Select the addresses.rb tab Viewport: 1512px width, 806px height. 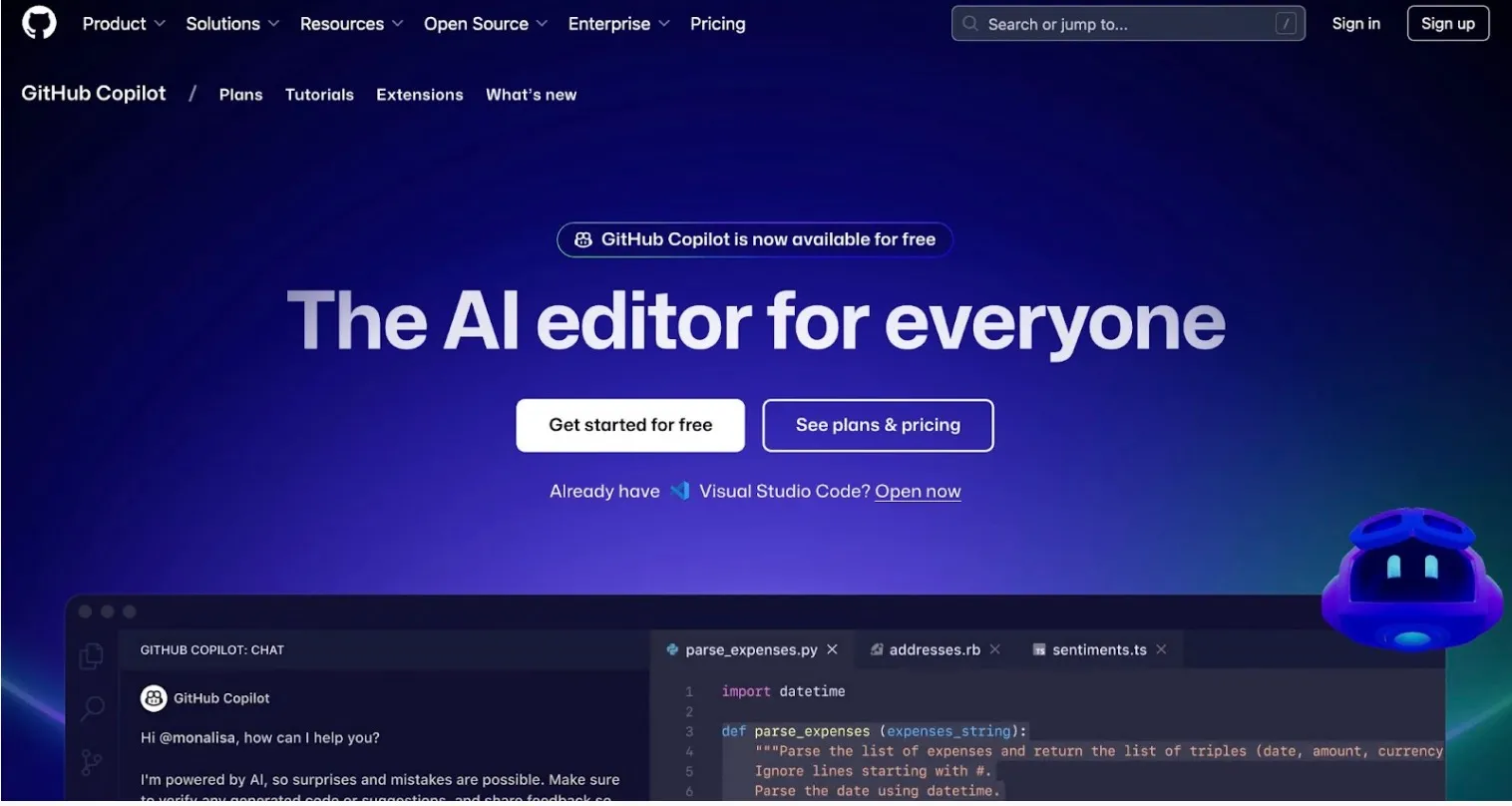[935, 649]
